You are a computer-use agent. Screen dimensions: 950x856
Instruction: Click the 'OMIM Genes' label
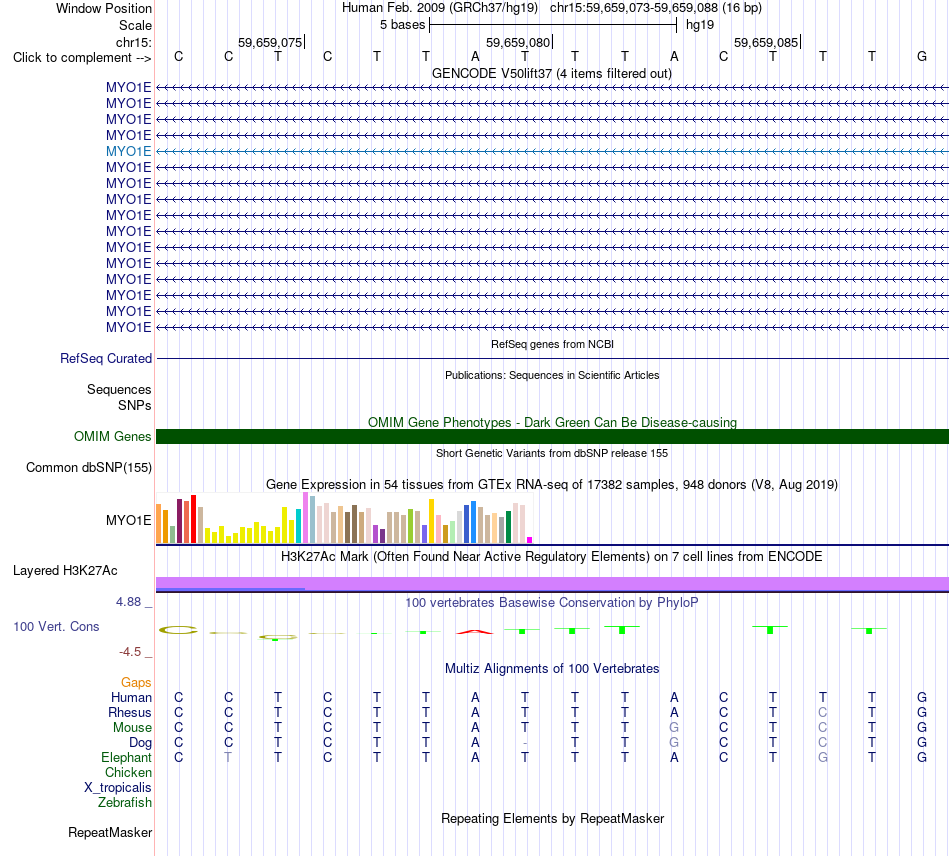pyautogui.click(x=112, y=437)
